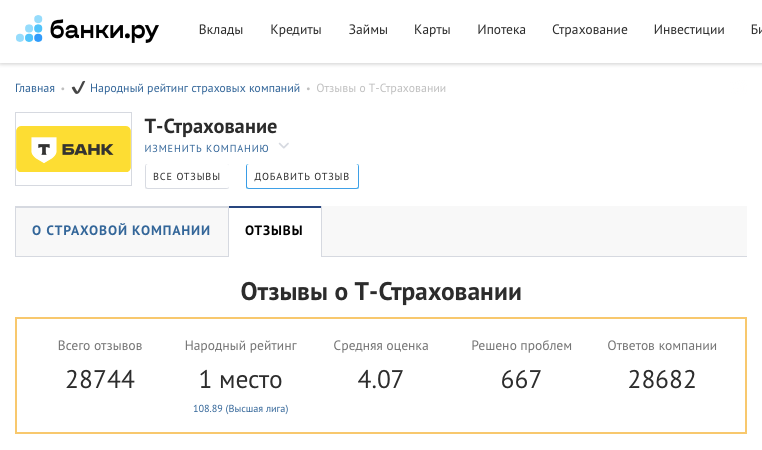Click the Все отзывы button
The image size is (762, 450).
(187, 176)
